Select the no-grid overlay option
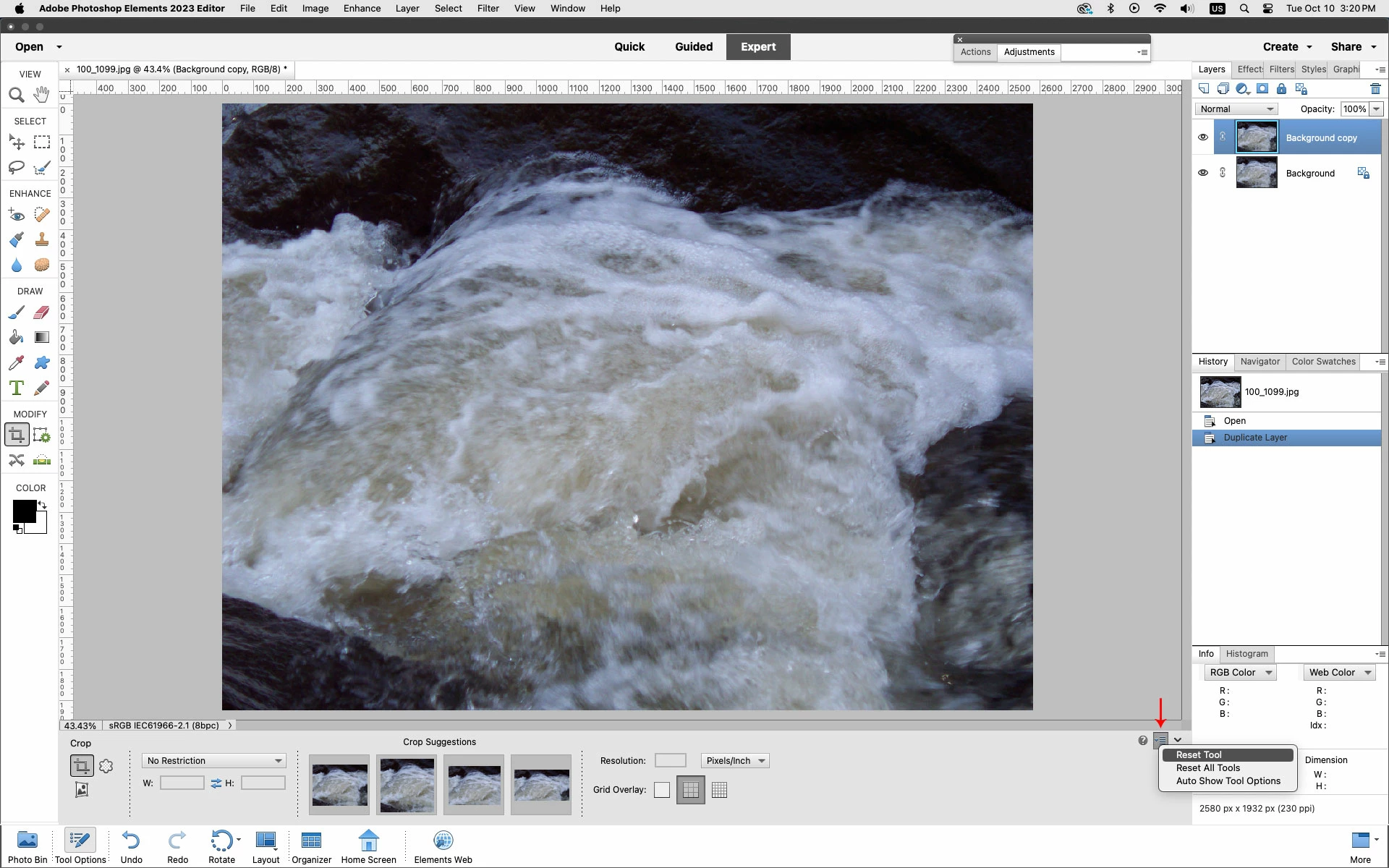Screen dimensions: 1389x868 click(x=662, y=790)
